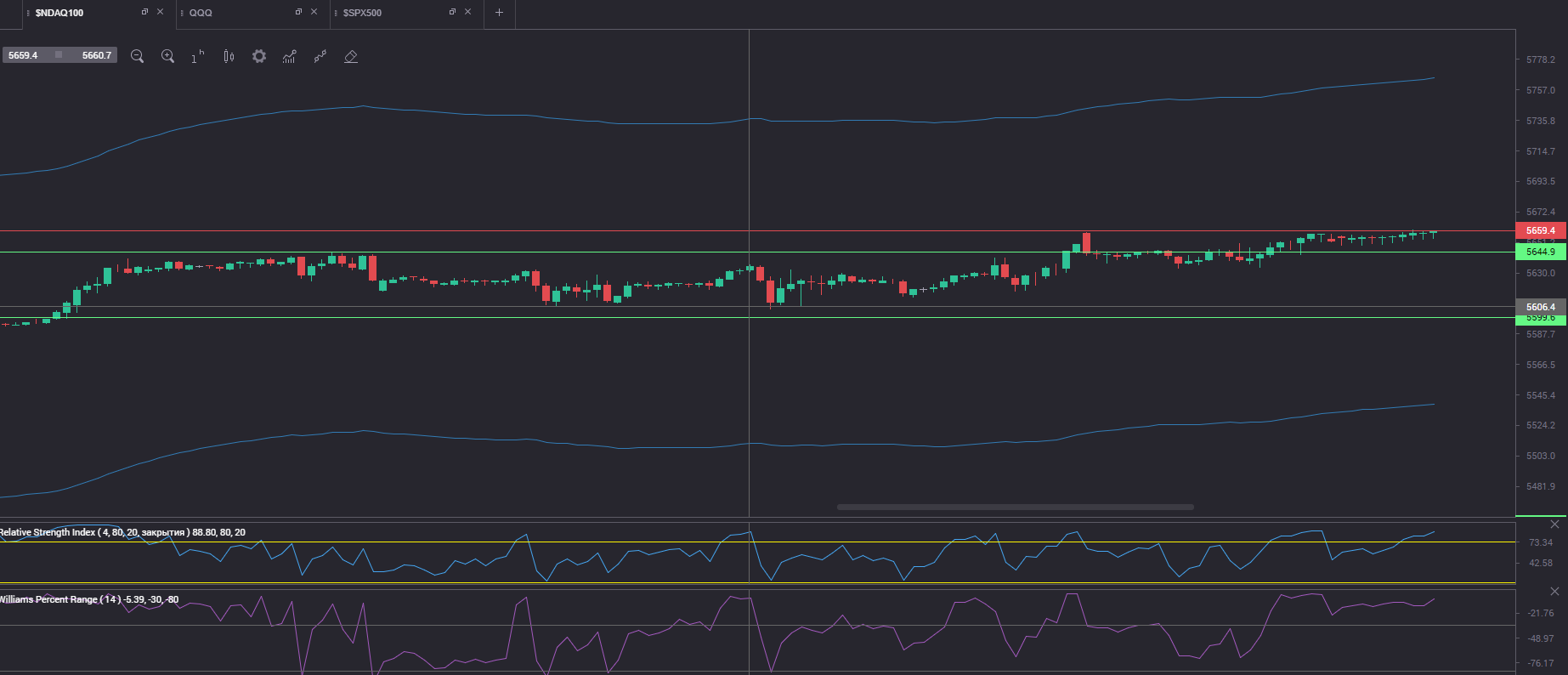Viewport: 1568px width, 675px height.
Task: Click the 5503.0 price axis value
Action: [x=1540, y=456]
